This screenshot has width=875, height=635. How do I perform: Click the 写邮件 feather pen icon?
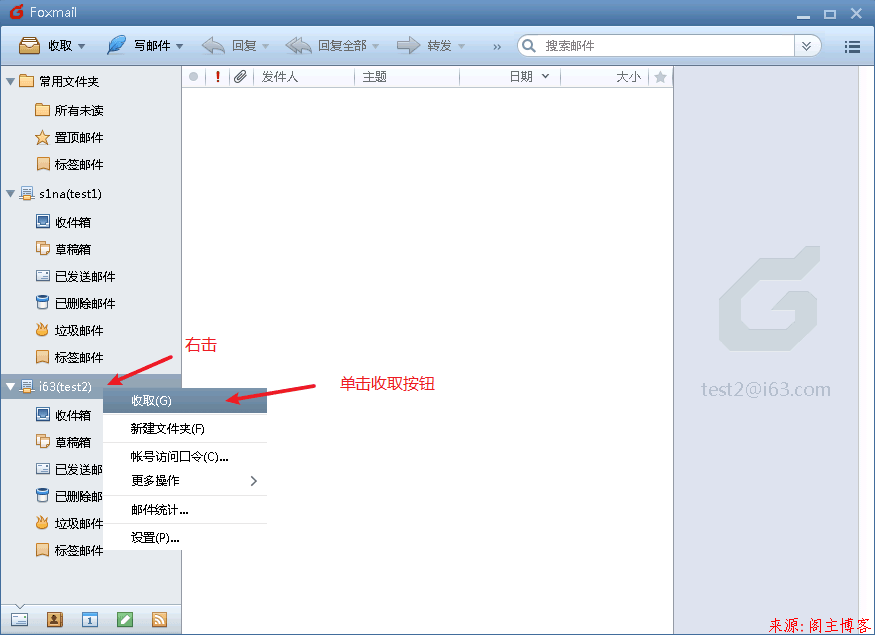point(117,45)
